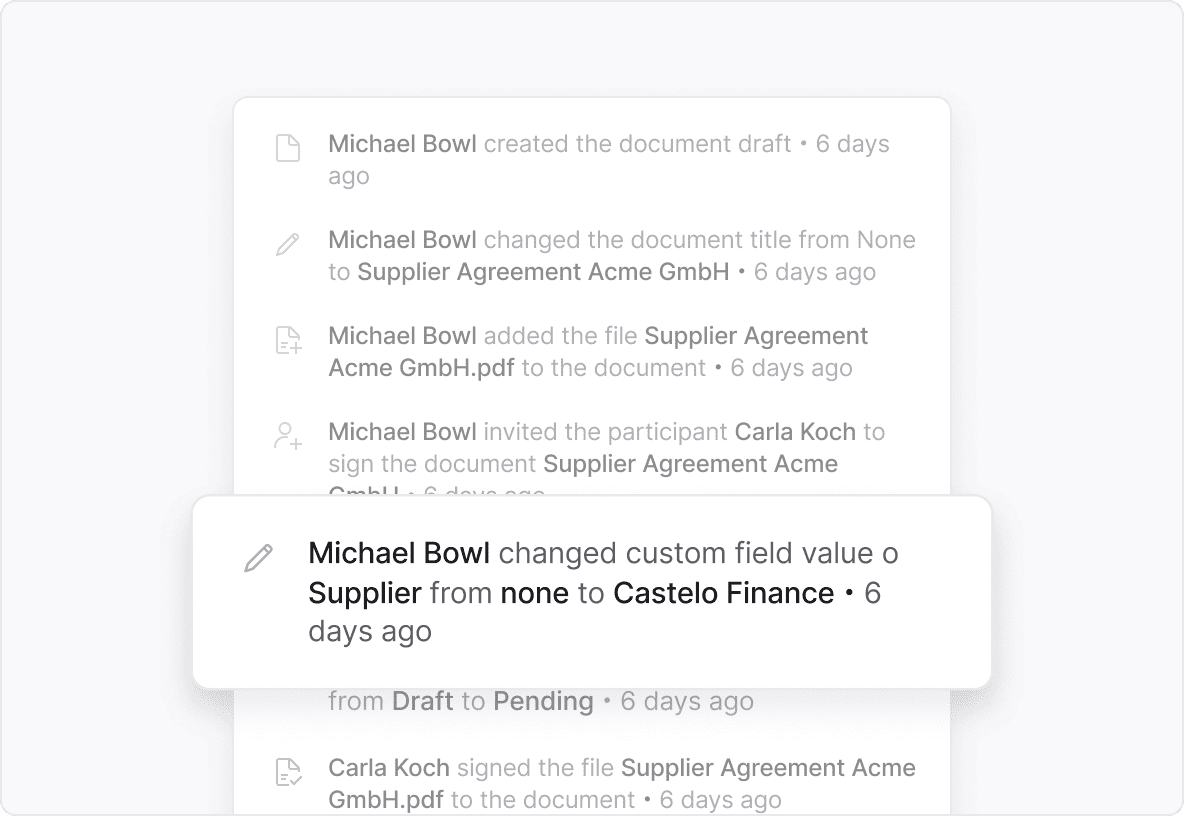Click the signed file checkmark icon
This screenshot has height=816, width=1184.
point(288,772)
